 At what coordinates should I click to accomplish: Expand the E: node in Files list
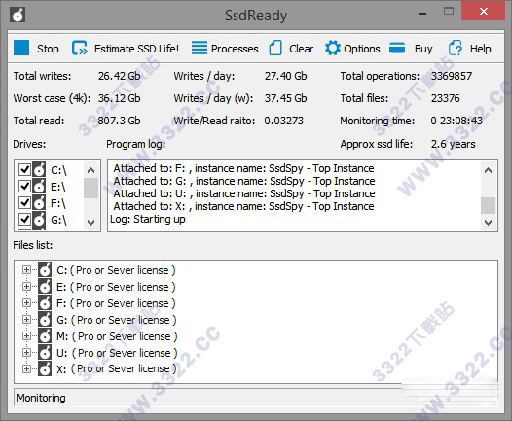pyautogui.click(x=26, y=286)
